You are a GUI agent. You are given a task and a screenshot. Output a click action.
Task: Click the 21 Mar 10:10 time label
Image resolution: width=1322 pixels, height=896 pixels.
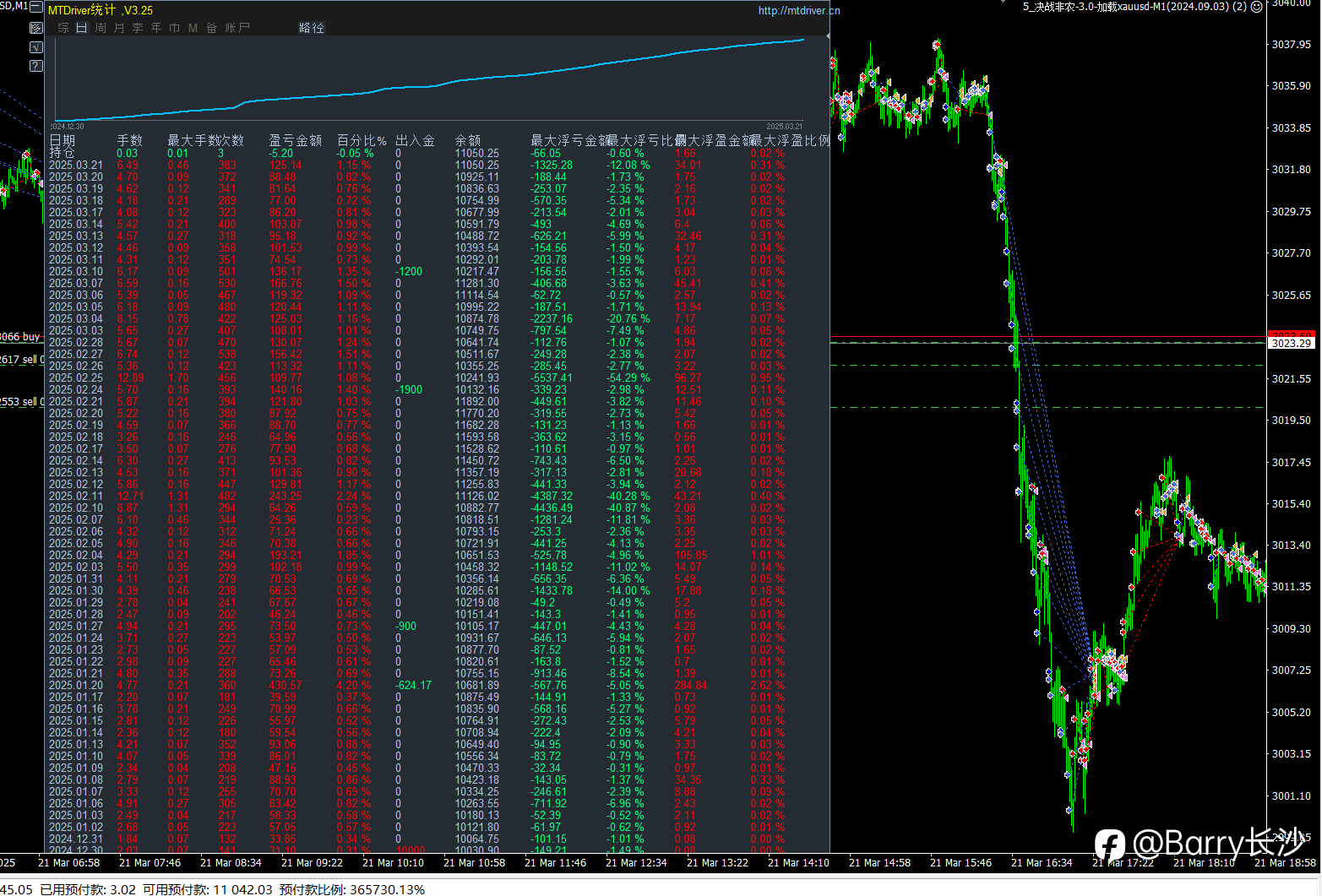click(393, 862)
